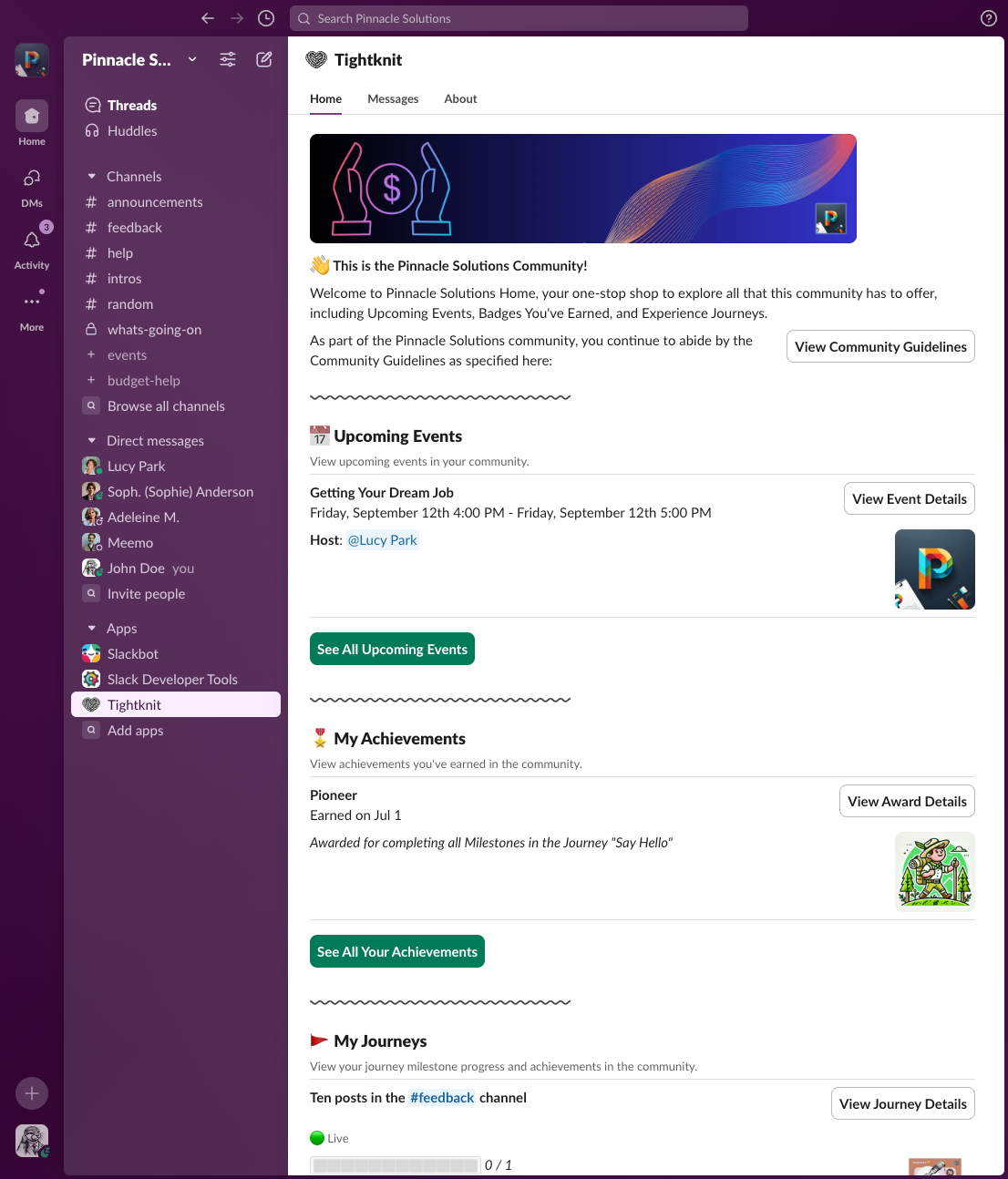Viewport: 1008px width, 1179px height.
Task: Click View Community Guidelines button
Action: click(880, 346)
